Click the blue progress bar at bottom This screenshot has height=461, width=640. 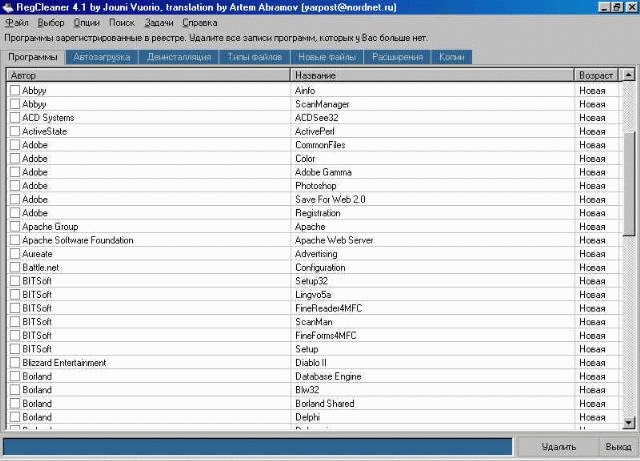click(x=258, y=447)
